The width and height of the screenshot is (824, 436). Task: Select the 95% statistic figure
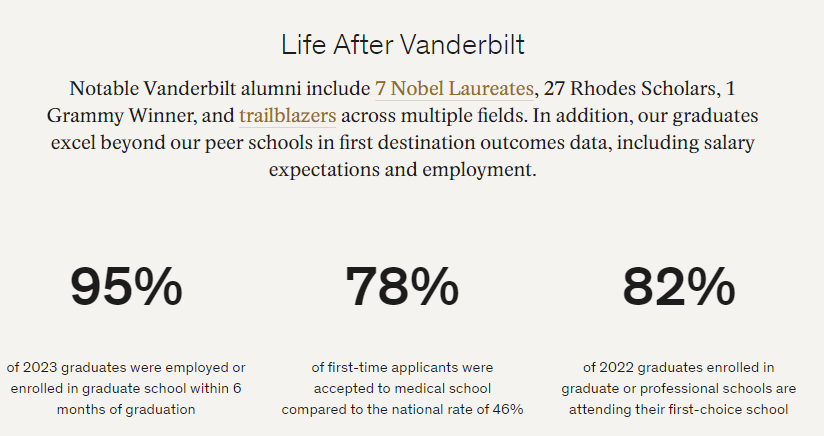click(126, 287)
